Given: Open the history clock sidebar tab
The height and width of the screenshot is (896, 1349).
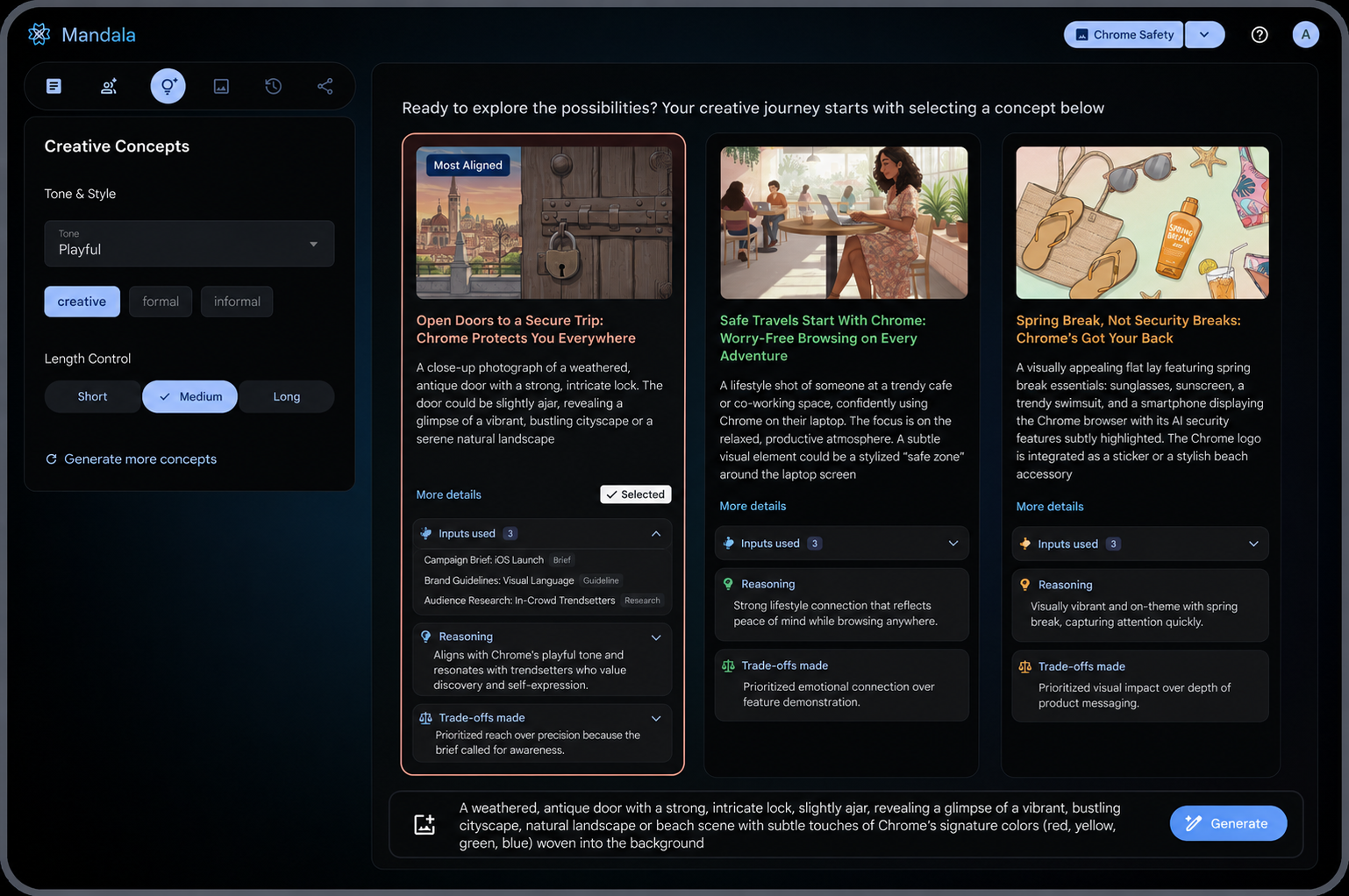Looking at the screenshot, I should [x=274, y=86].
